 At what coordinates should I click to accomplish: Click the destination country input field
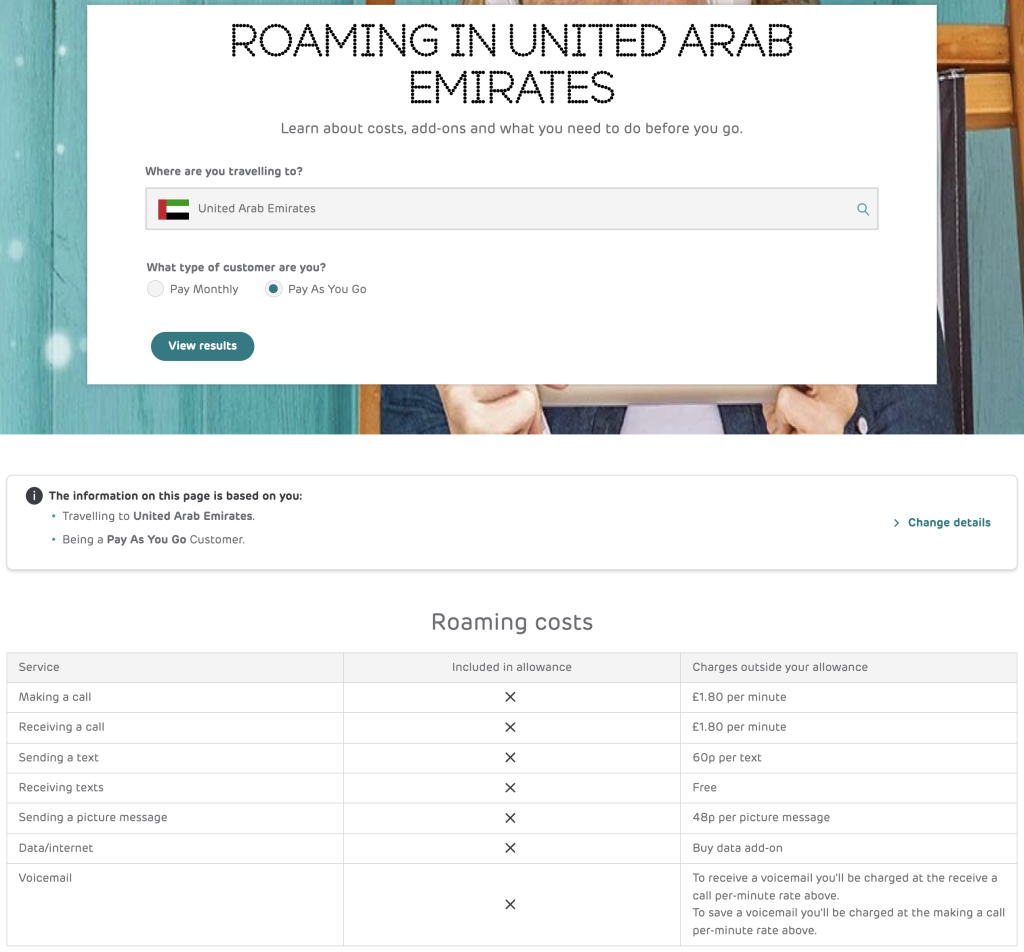point(511,209)
